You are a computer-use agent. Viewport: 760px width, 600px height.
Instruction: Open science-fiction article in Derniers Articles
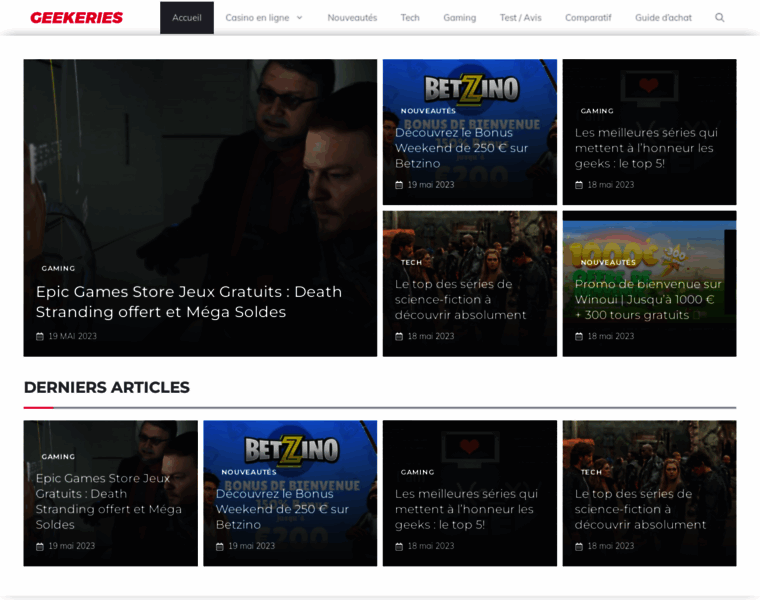[640, 509]
